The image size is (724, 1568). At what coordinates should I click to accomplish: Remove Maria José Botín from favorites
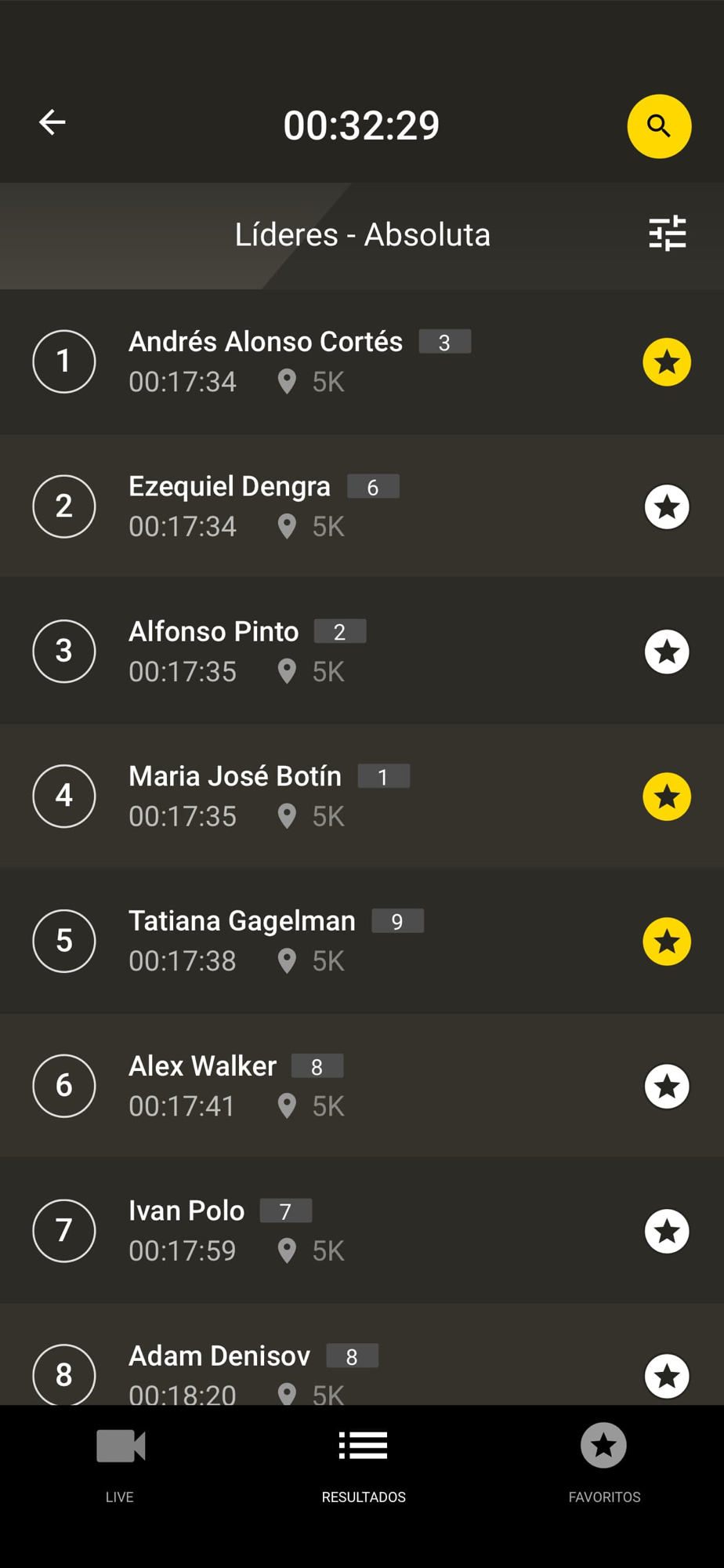click(x=667, y=797)
